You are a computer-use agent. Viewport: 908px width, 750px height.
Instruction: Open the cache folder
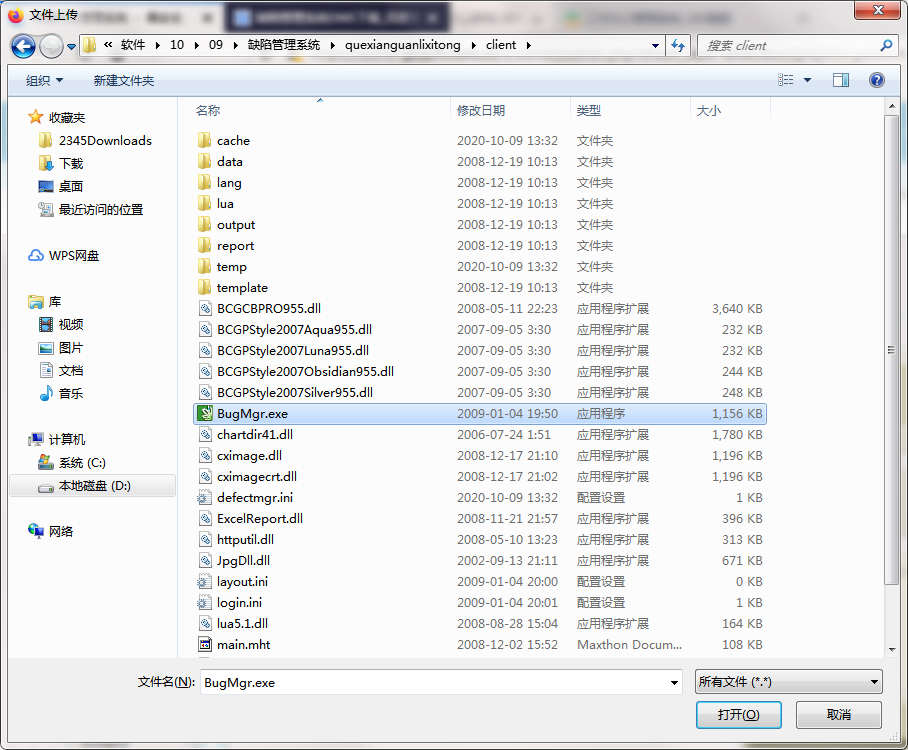pos(233,141)
